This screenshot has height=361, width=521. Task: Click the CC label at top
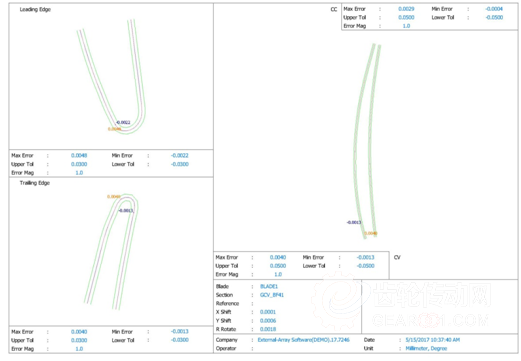point(334,9)
